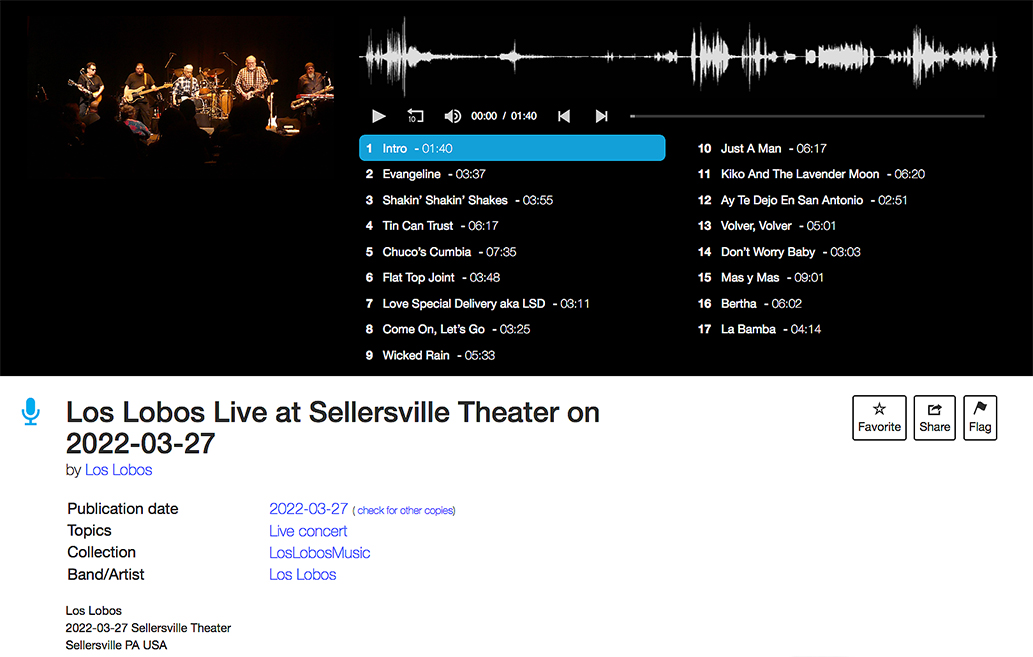Click the audio waveform display
Viewport: 1033px width, 657px height.
tap(678, 57)
